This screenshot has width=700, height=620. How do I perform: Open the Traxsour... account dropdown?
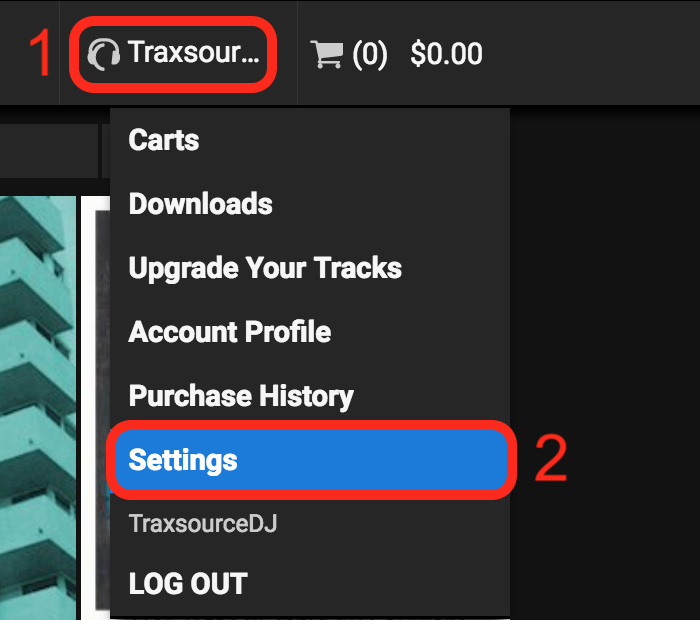point(174,53)
